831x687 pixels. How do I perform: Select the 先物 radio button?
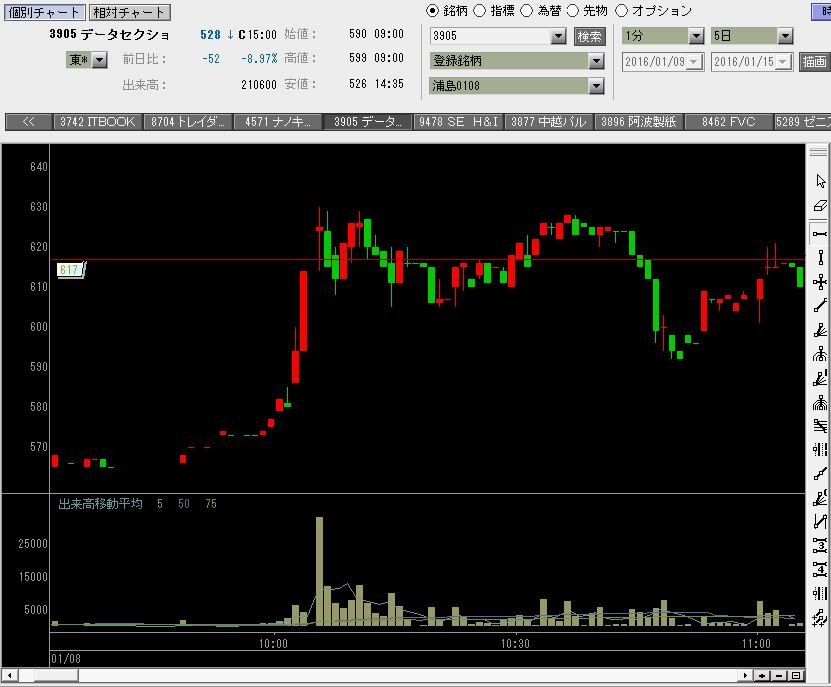[x=573, y=11]
